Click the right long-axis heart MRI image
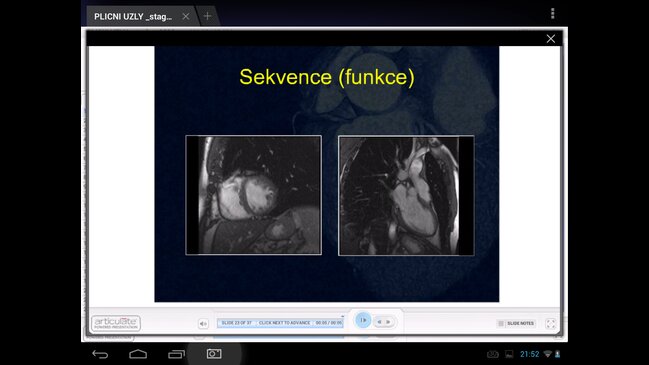This screenshot has width=649, height=365. click(x=406, y=195)
